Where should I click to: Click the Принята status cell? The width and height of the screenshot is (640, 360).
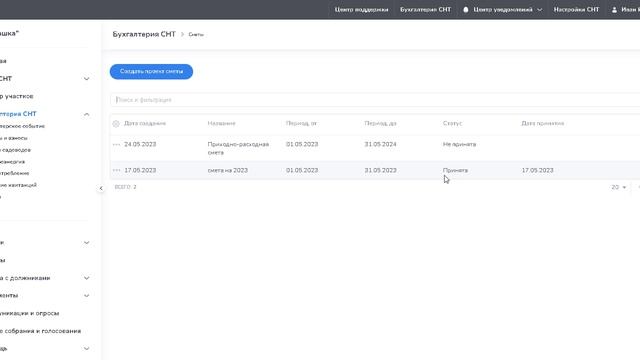(456, 170)
